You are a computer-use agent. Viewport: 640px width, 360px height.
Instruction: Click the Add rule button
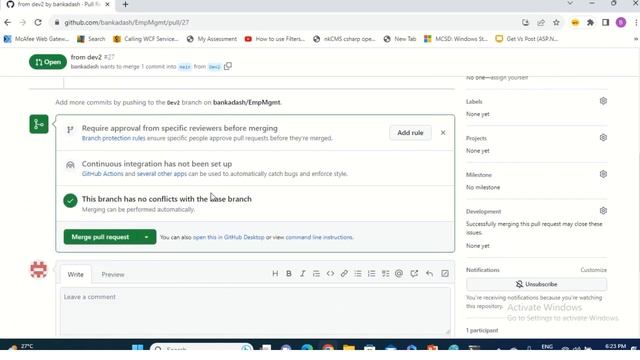click(410, 133)
